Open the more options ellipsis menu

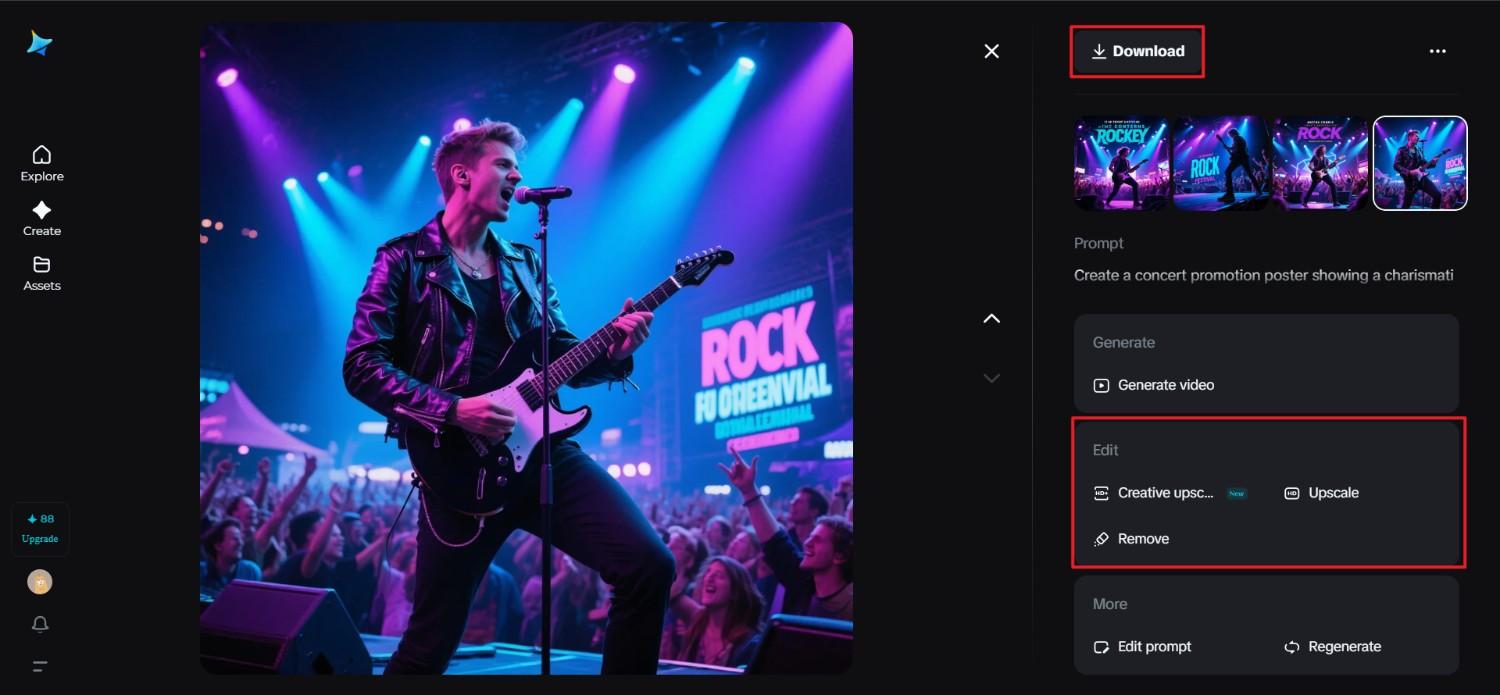tap(1437, 50)
